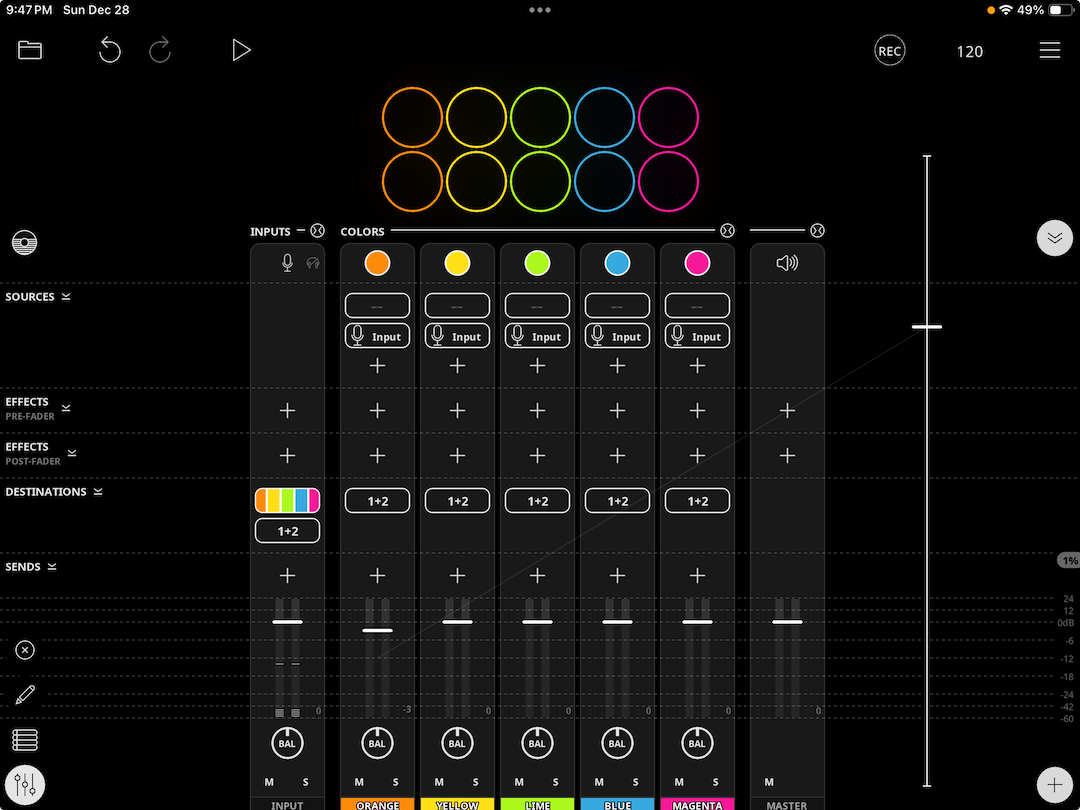This screenshot has width=1080, height=810.
Task: Collapse the Sends section
Action: [52, 567]
